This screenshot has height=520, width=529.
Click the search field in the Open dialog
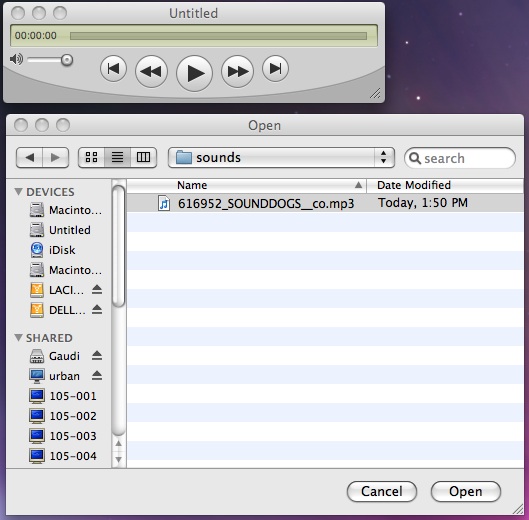pyautogui.click(x=460, y=158)
